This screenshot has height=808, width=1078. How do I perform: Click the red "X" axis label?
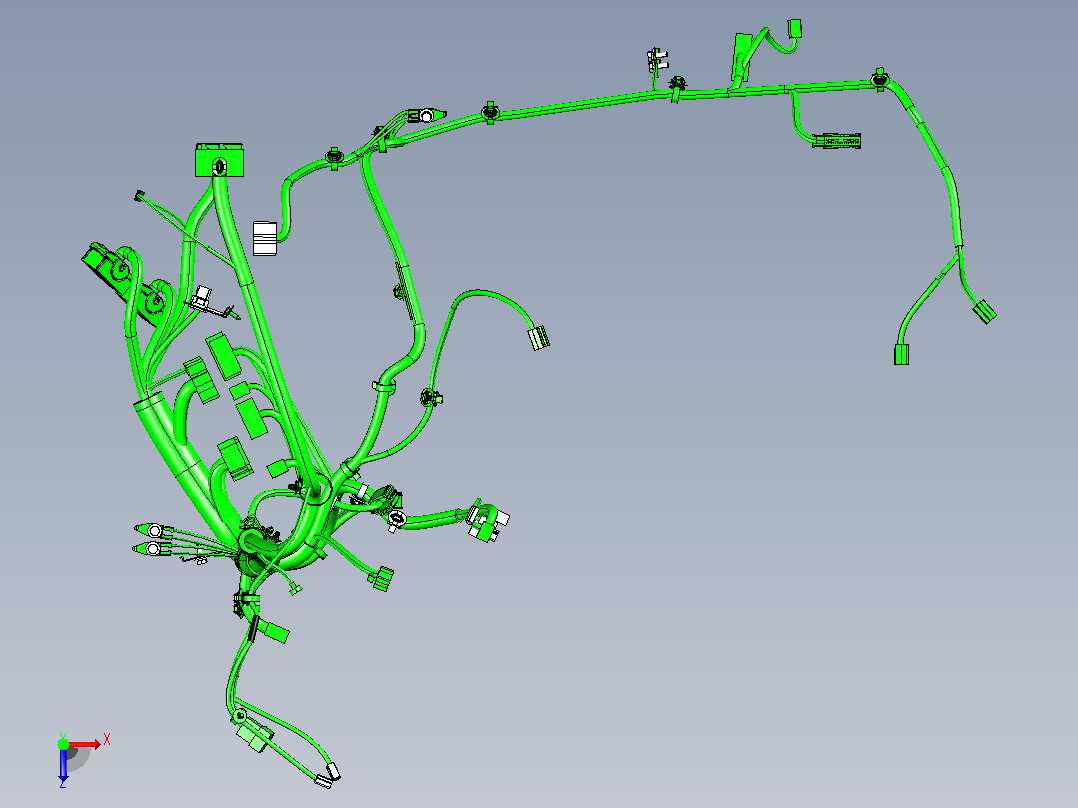(x=107, y=741)
